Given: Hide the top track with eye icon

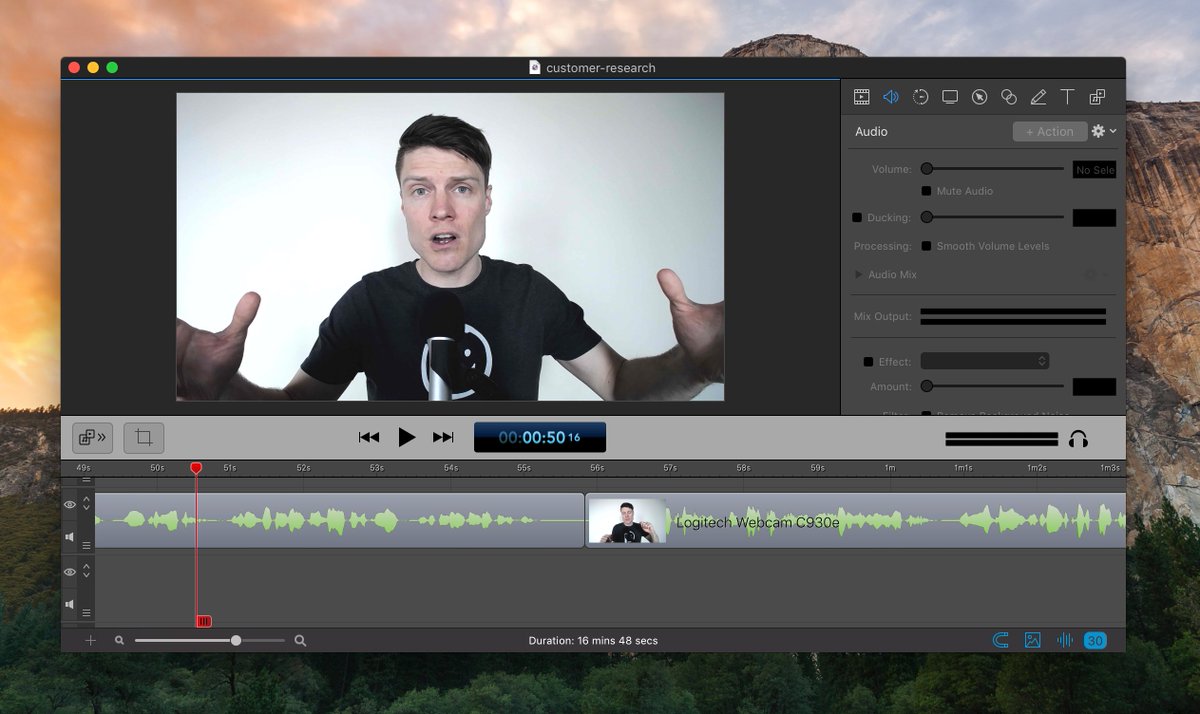Looking at the screenshot, I should 70,505.
